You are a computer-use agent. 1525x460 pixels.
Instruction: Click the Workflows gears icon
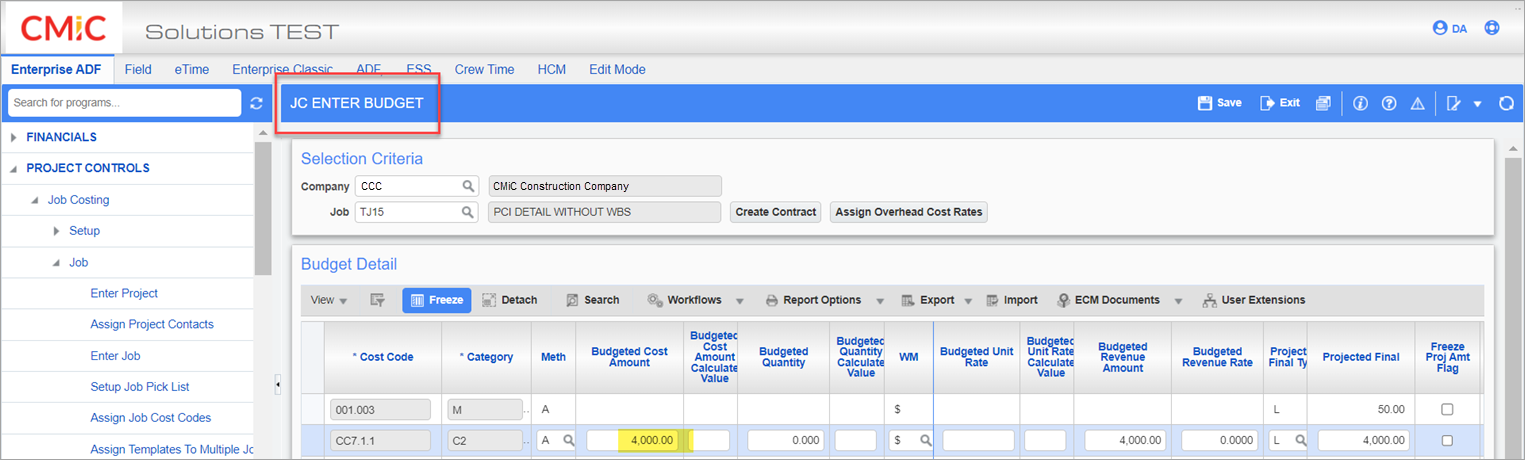(x=655, y=300)
